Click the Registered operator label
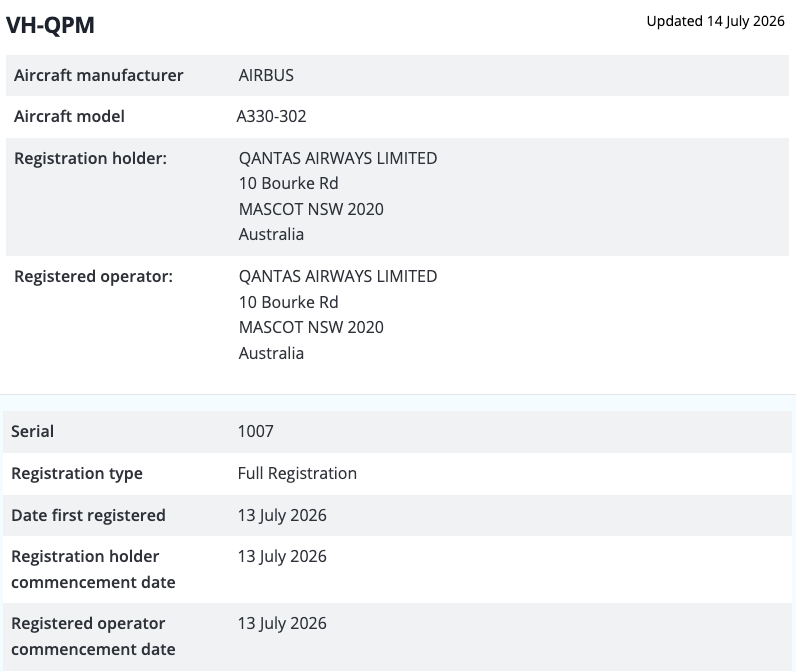 [x=93, y=277]
